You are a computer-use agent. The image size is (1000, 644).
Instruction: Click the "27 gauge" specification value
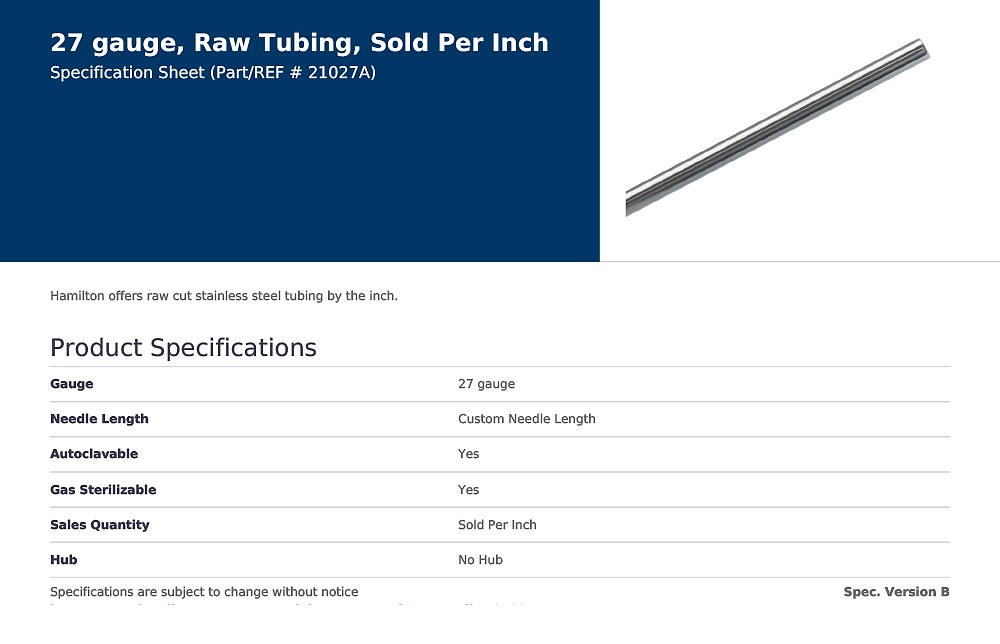tap(486, 384)
